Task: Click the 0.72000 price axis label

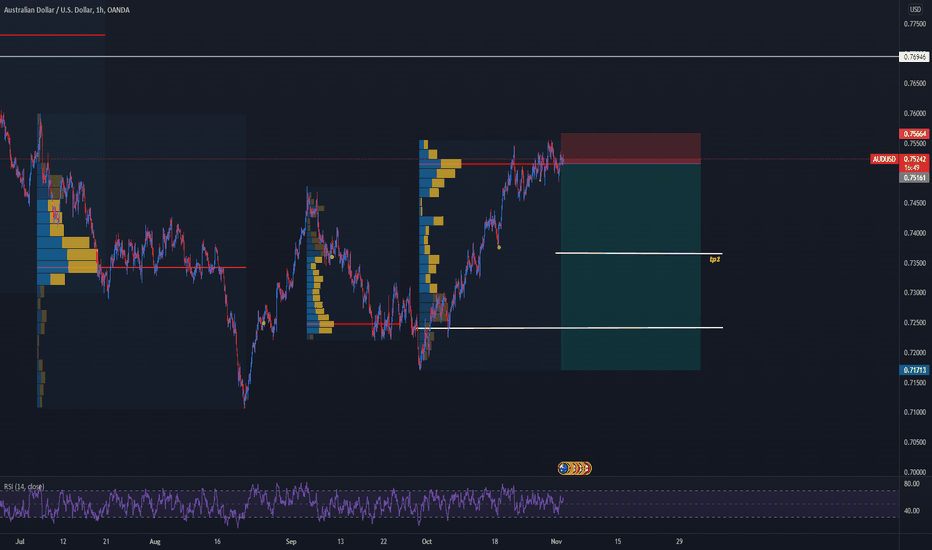Action: [x=914, y=352]
